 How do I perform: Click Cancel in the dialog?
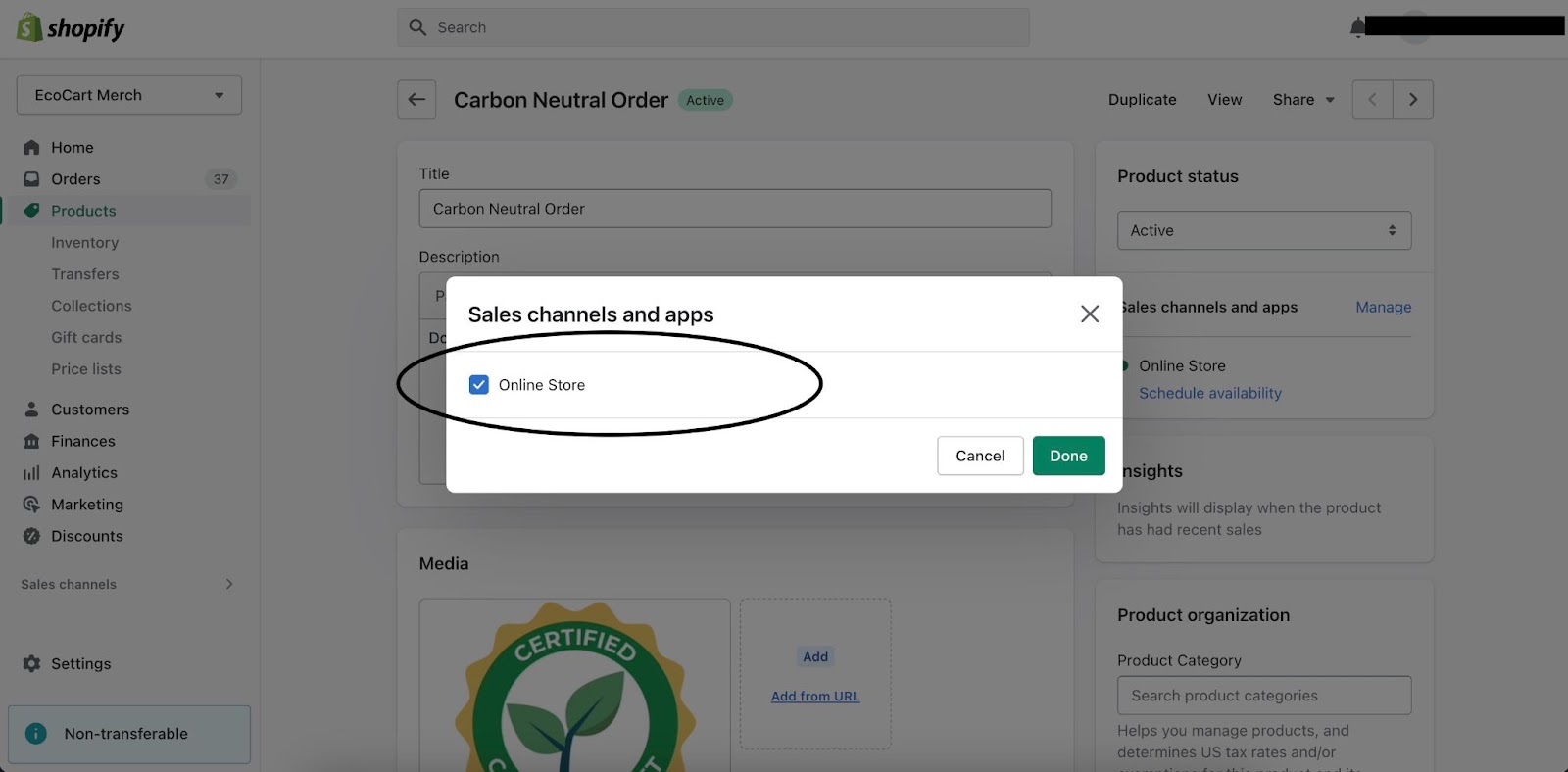click(x=980, y=456)
